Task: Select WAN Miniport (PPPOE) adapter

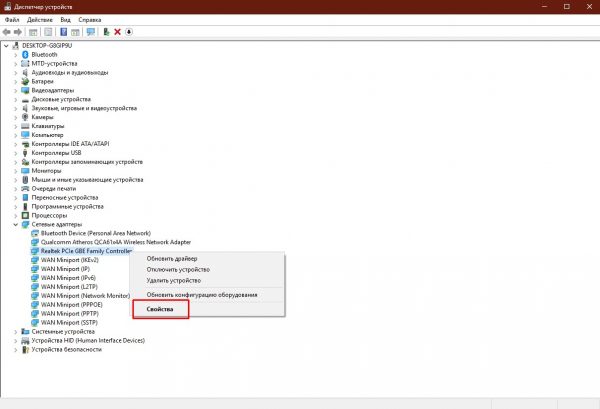Action: point(72,305)
